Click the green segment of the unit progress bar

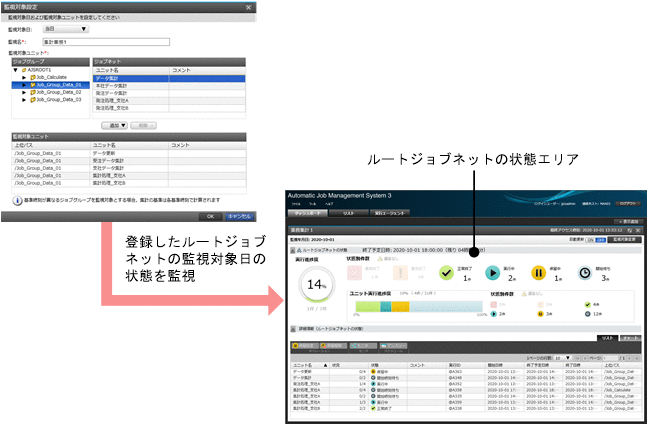[x=368, y=306]
